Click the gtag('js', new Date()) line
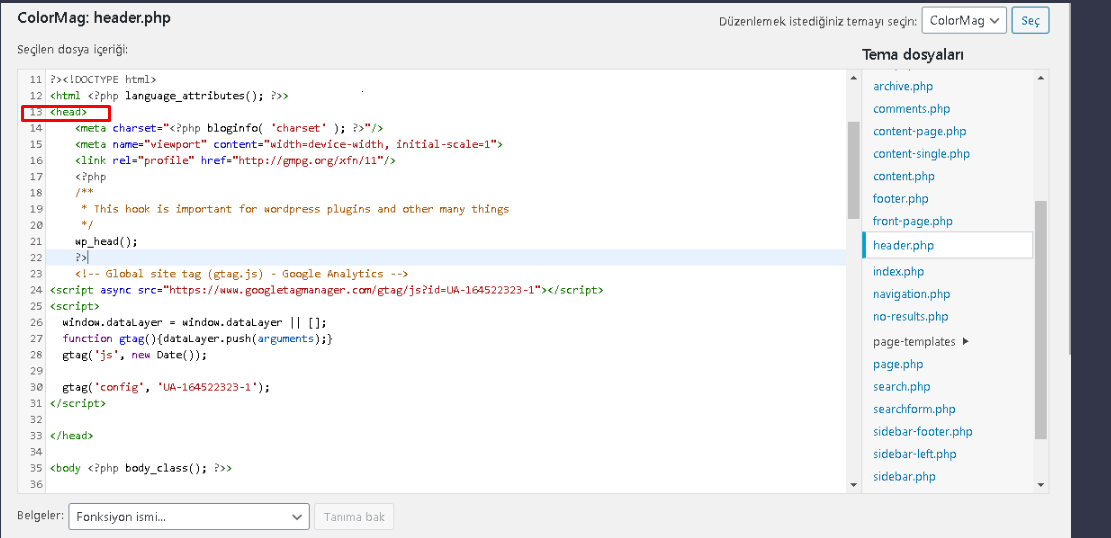This screenshot has height=538, width=1111. coord(135,355)
